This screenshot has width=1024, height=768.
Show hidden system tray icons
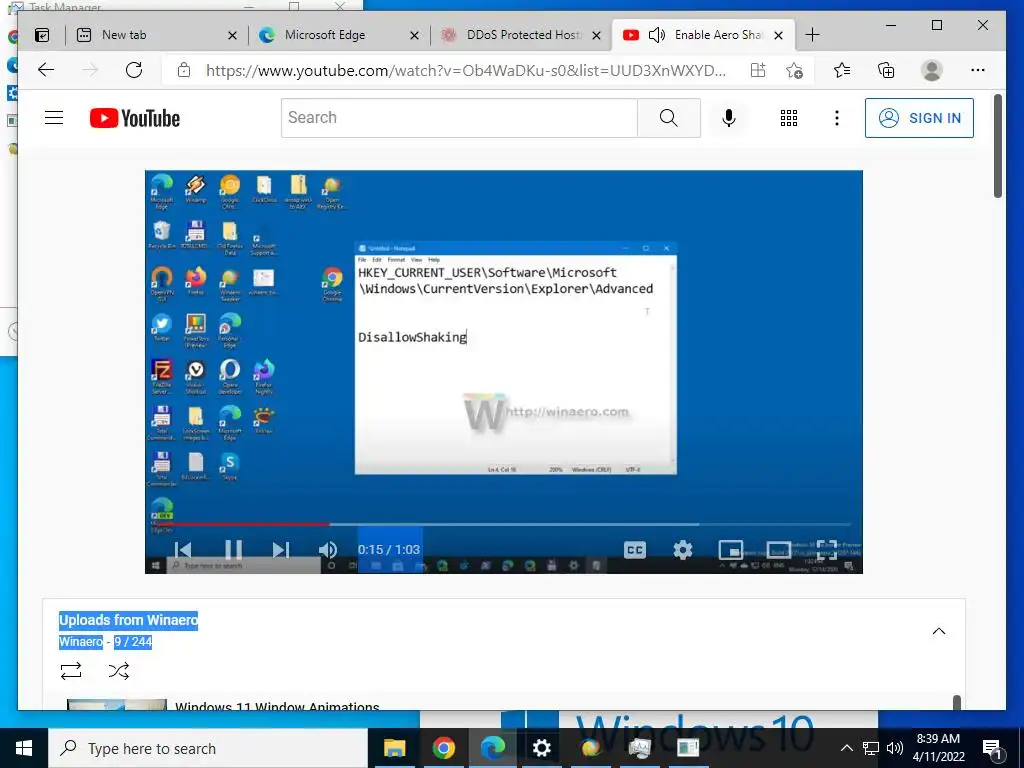pos(846,748)
